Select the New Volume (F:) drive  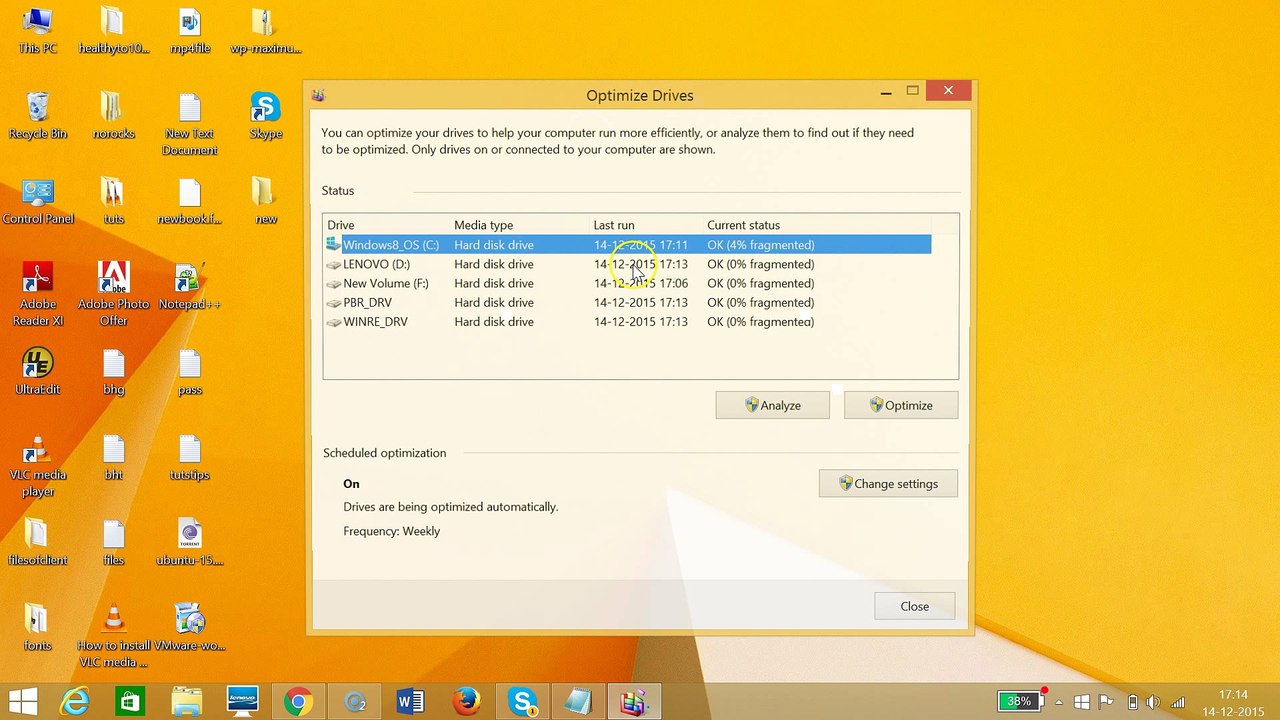628,283
